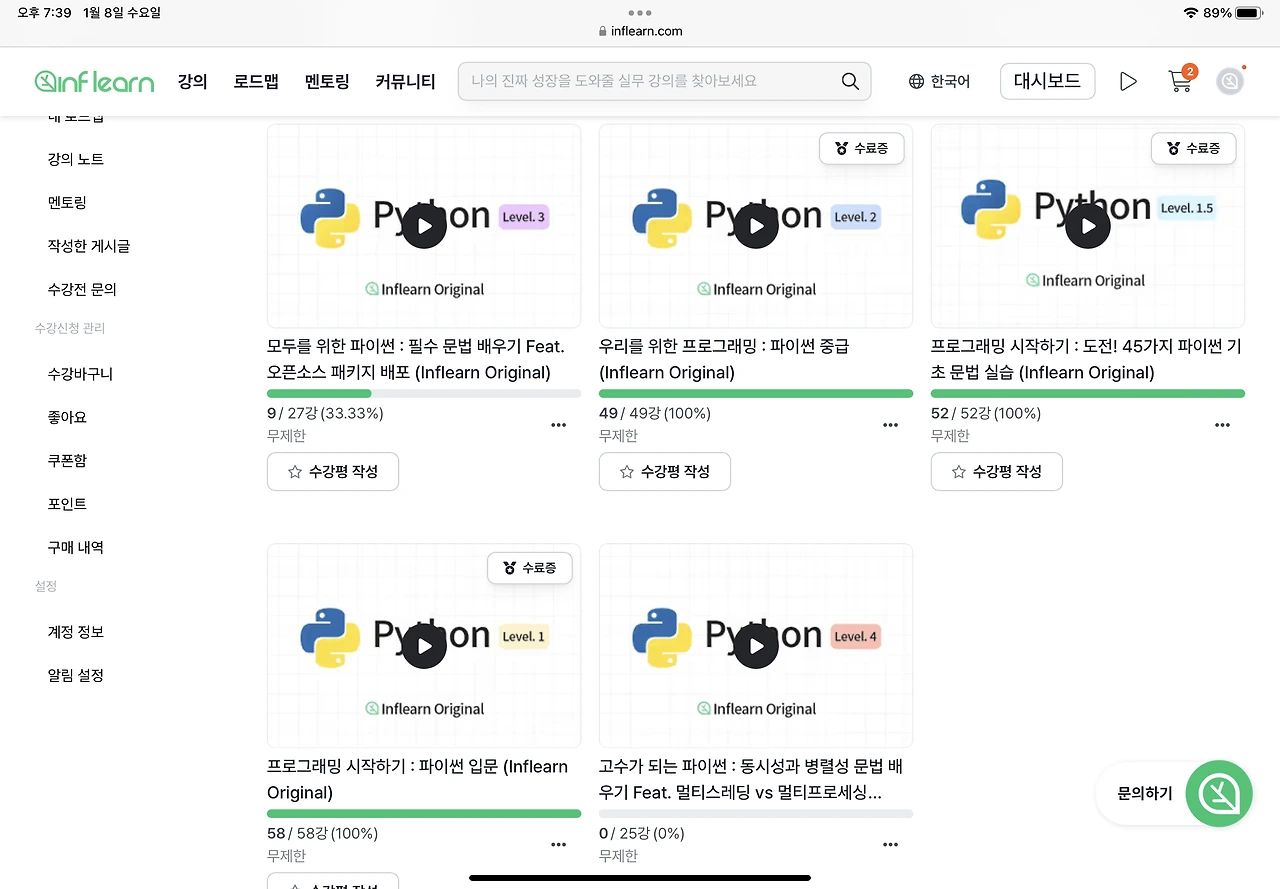Open the 강의 menu
Viewport: 1280px width, 889px height.
(x=192, y=82)
